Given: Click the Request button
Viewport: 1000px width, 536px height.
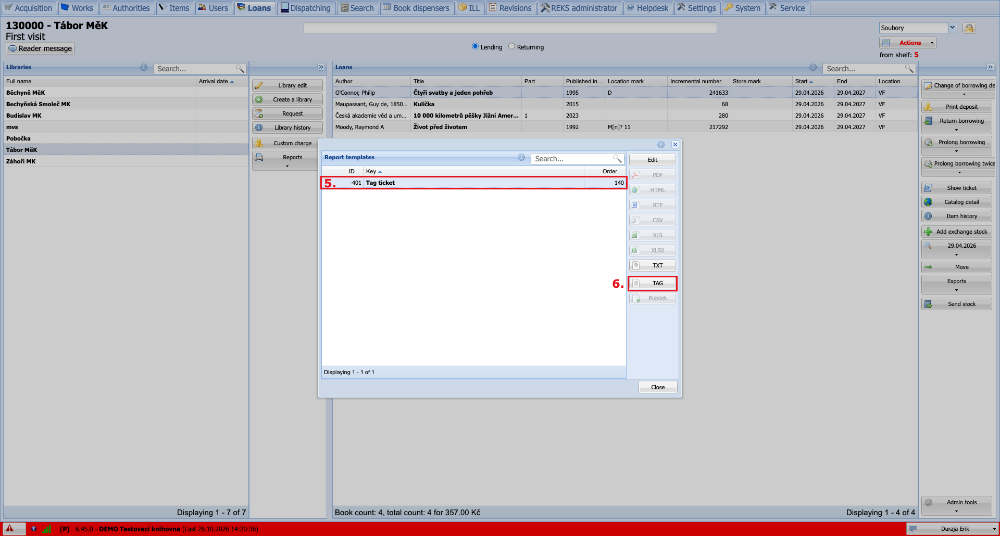Looking at the screenshot, I should pos(288,114).
